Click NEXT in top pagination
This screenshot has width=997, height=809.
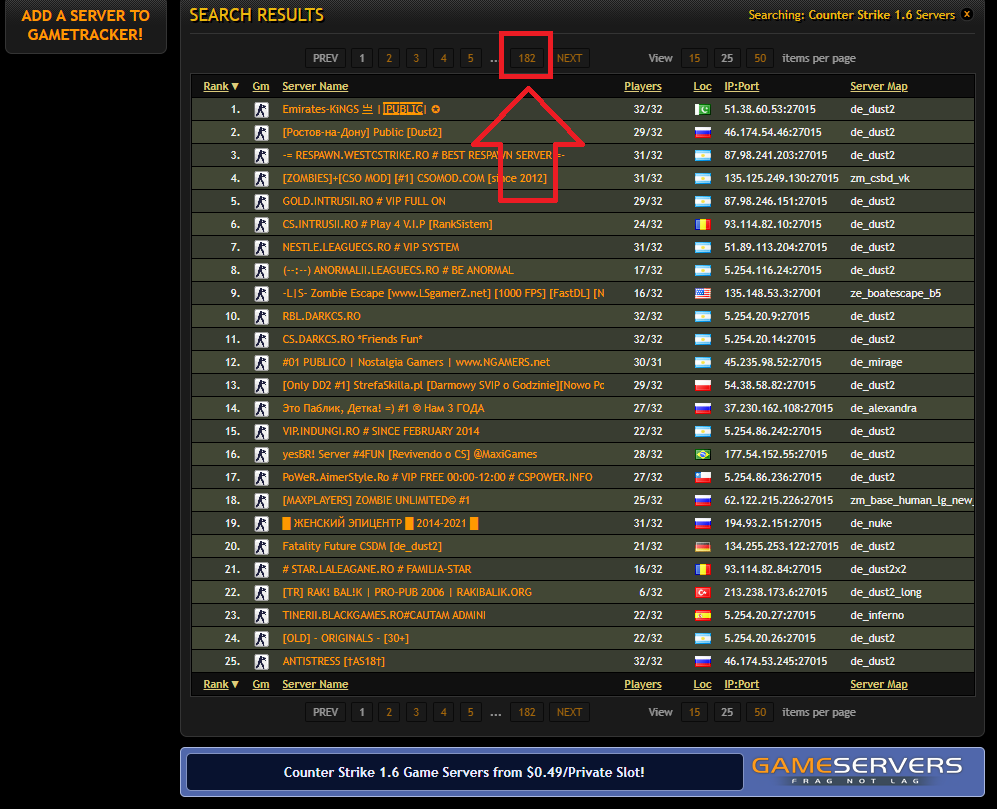[569, 58]
